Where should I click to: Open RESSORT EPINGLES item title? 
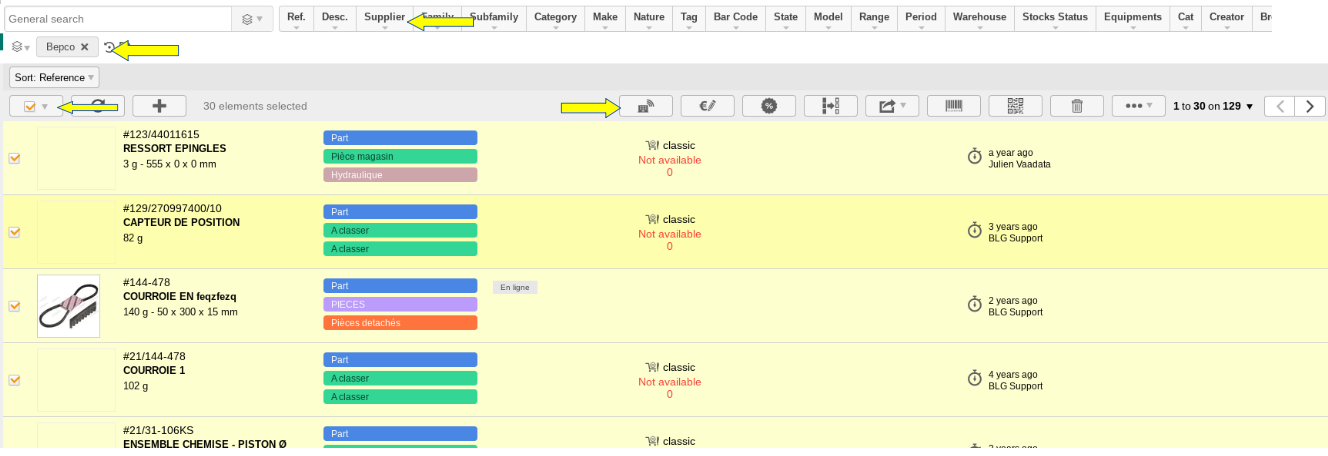(174, 149)
